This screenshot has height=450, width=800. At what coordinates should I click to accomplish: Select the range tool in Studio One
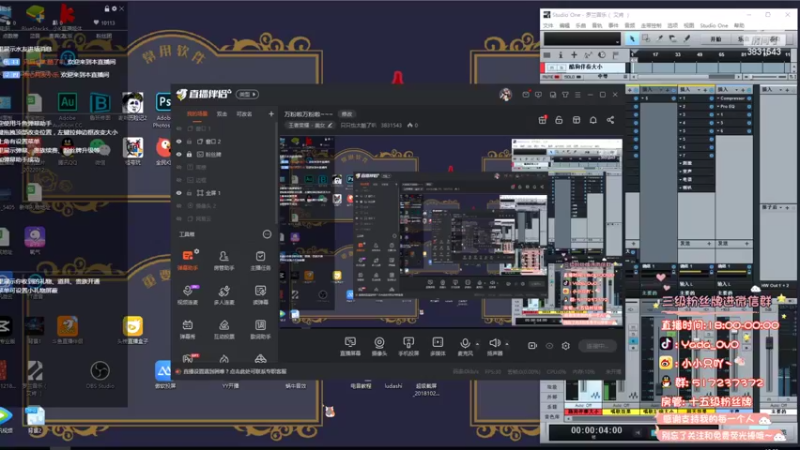(x=646, y=39)
